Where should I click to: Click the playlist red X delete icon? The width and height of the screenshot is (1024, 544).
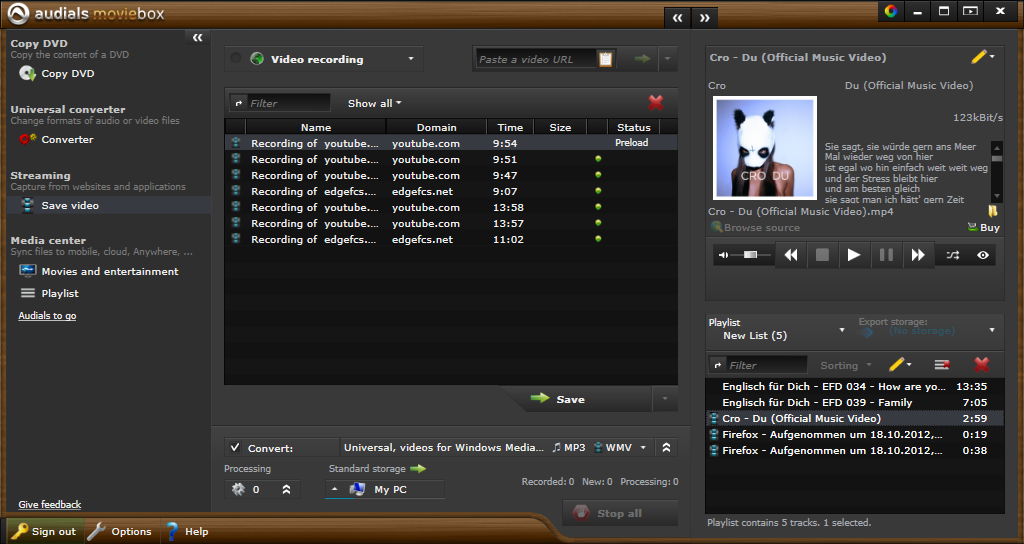[x=981, y=364]
